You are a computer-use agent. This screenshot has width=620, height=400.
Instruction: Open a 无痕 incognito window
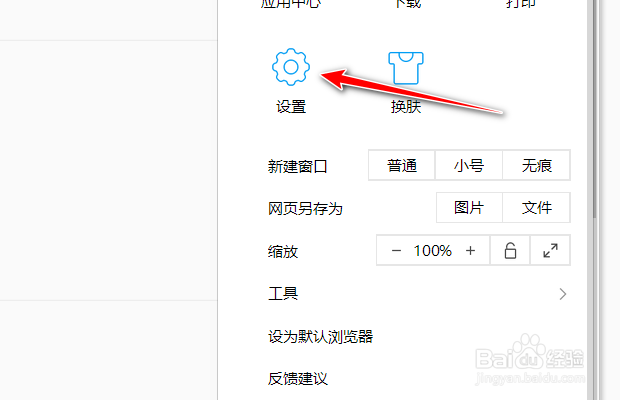536,165
